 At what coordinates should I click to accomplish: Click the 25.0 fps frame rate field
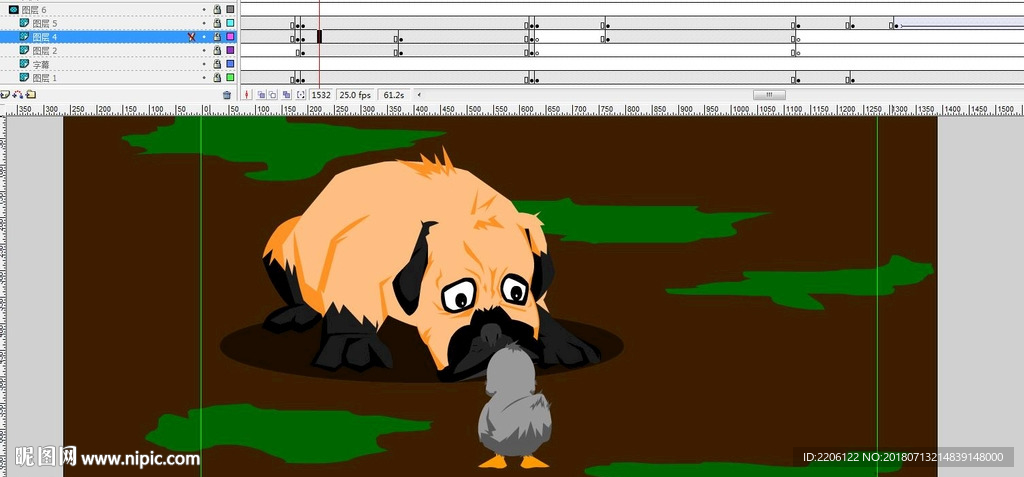pyautogui.click(x=355, y=95)
